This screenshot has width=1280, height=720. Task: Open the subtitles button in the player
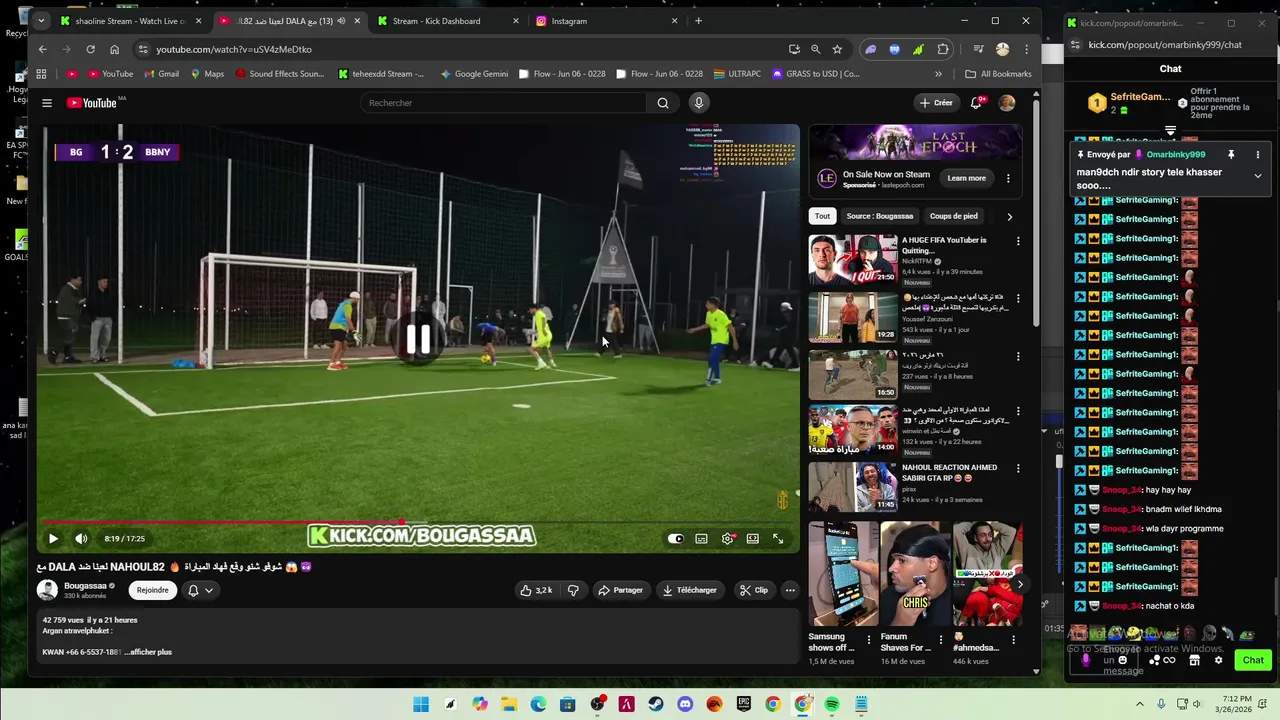(701, 538)
